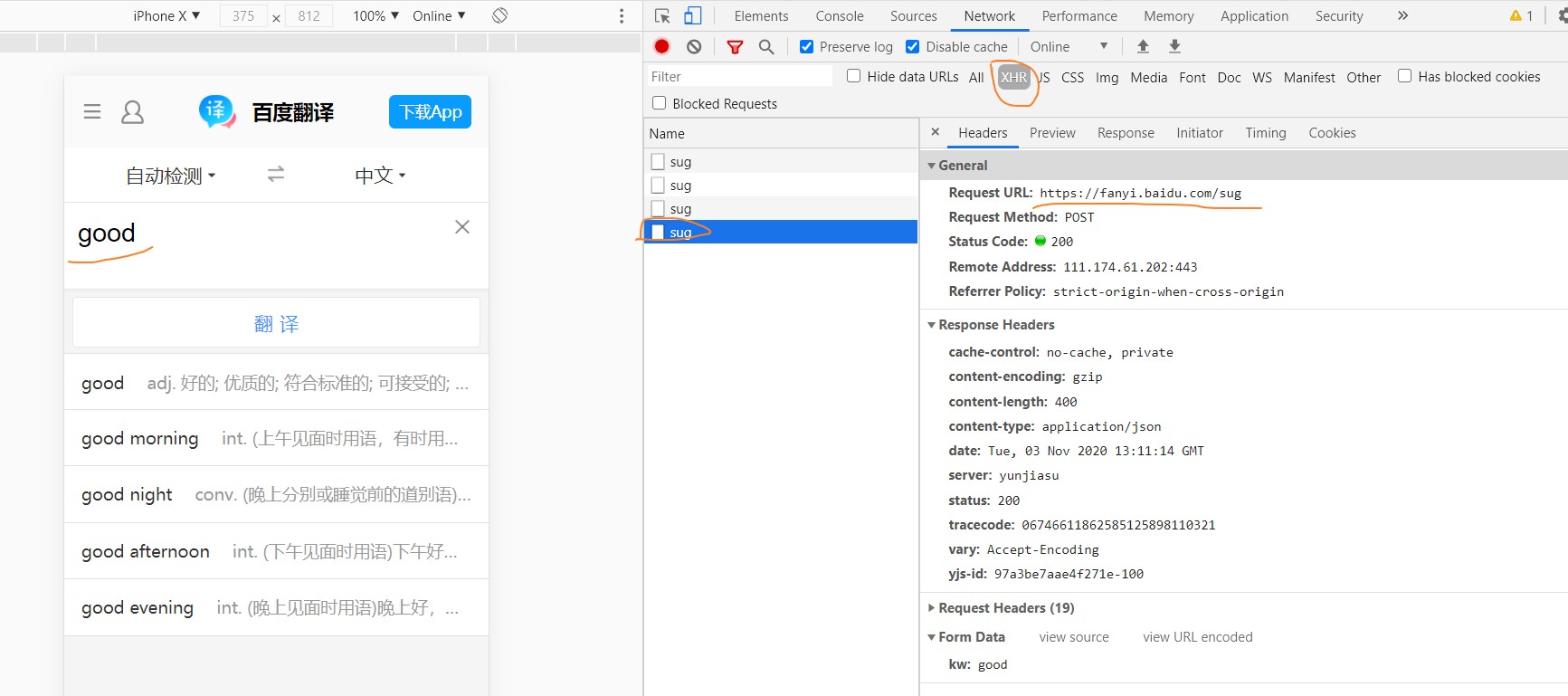The width and height of the screenshot is (1568, 696).
Task: Open the hamburger menu in Baidu Translate
Action: 92,112
